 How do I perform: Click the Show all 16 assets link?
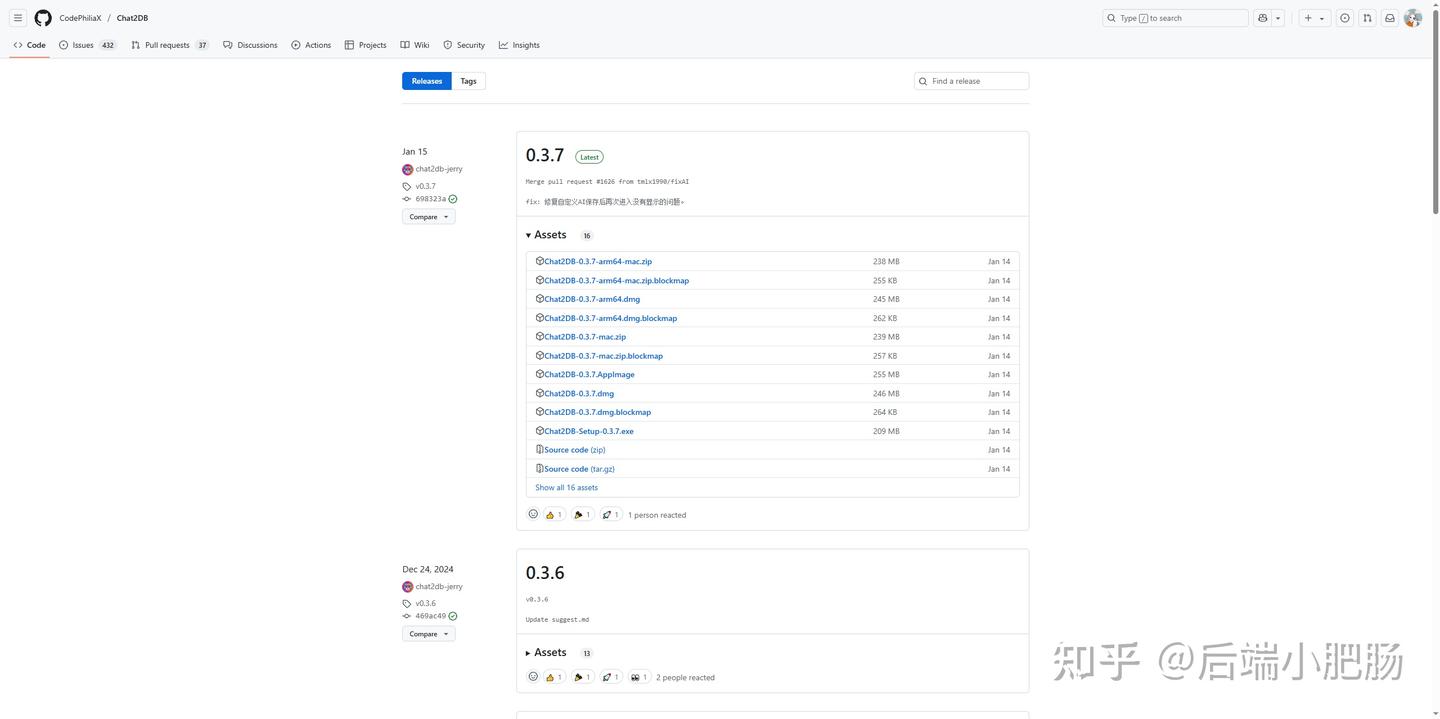[x=566, y=487]
